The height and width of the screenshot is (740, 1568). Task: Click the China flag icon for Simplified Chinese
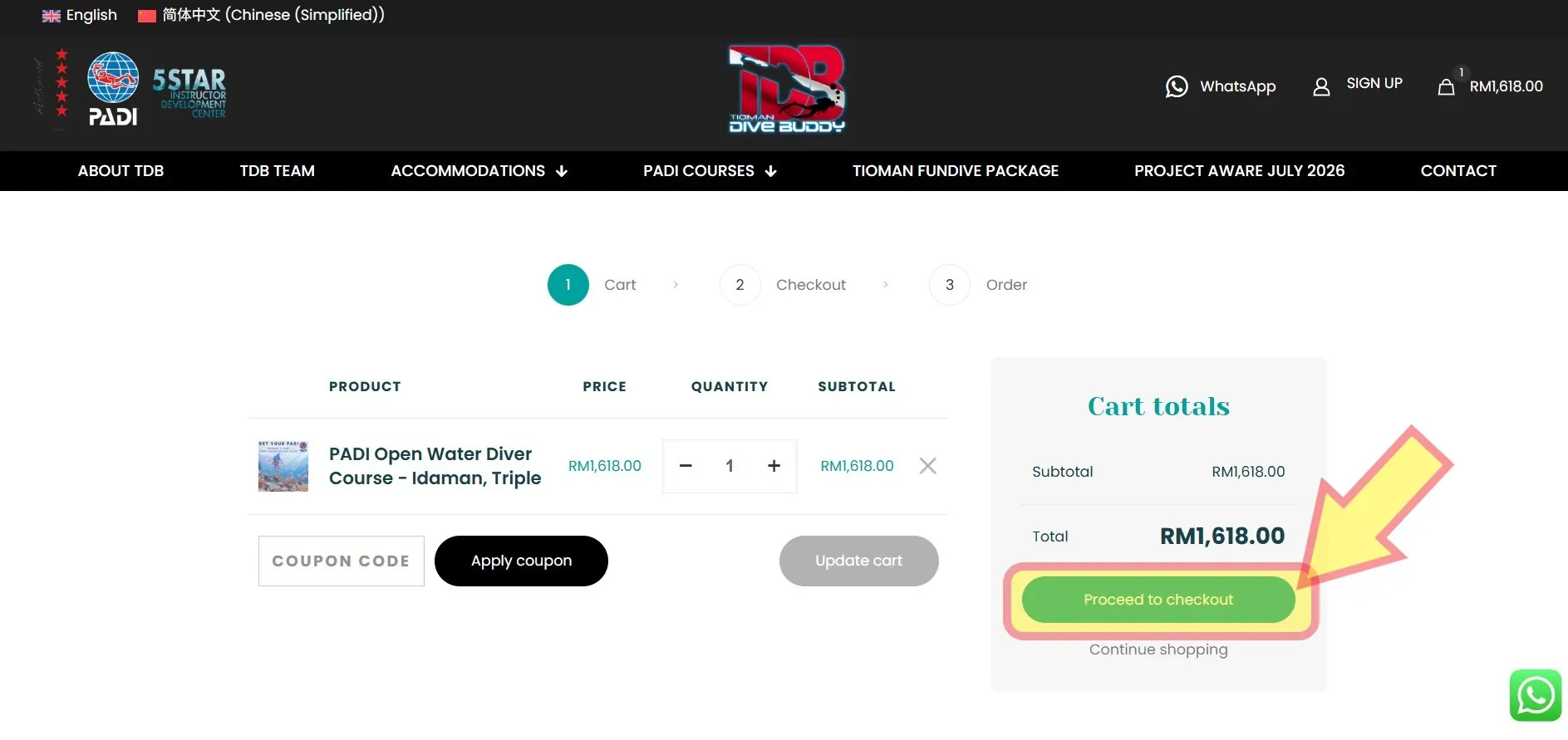click(x=147, y=16)
